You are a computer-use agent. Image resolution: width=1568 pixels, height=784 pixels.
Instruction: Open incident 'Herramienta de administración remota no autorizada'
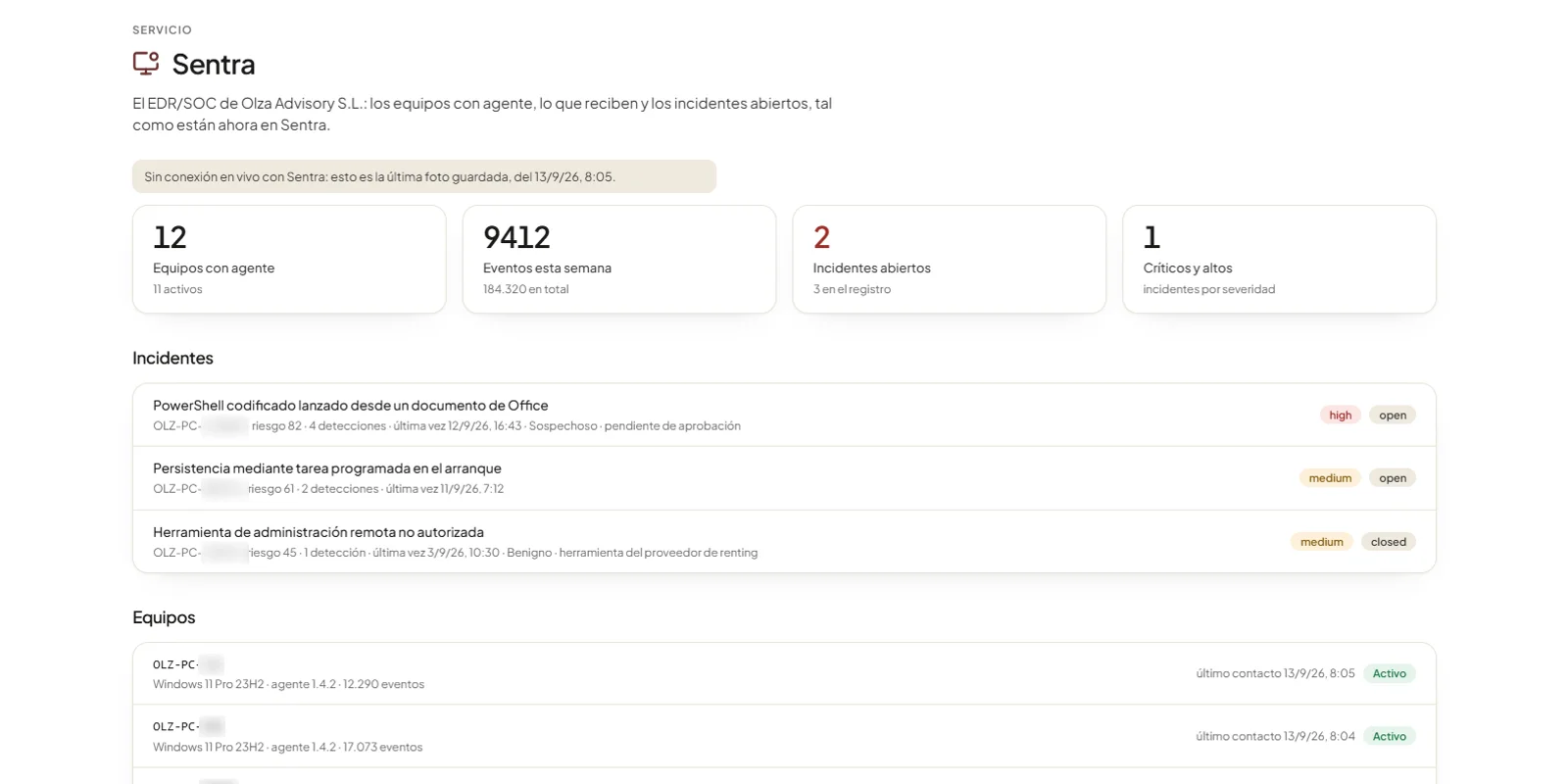pos(784,541)
